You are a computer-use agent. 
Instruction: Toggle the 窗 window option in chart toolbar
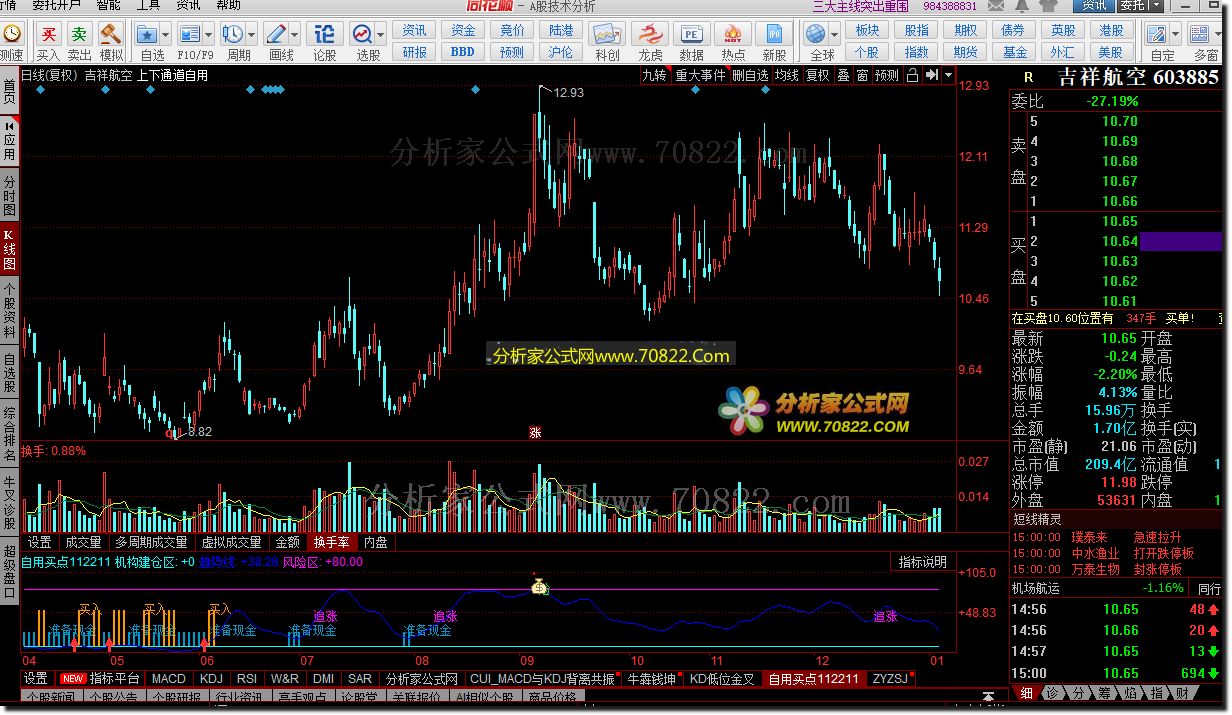862,75
